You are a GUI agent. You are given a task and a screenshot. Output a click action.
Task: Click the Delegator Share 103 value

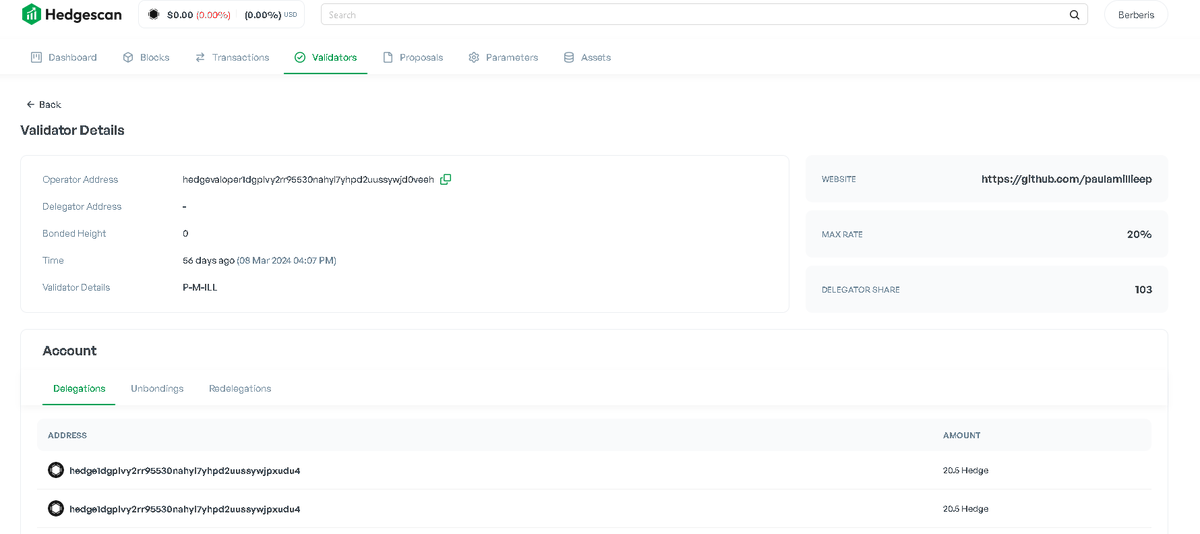pyautogui.click(x=1143, y=289)
